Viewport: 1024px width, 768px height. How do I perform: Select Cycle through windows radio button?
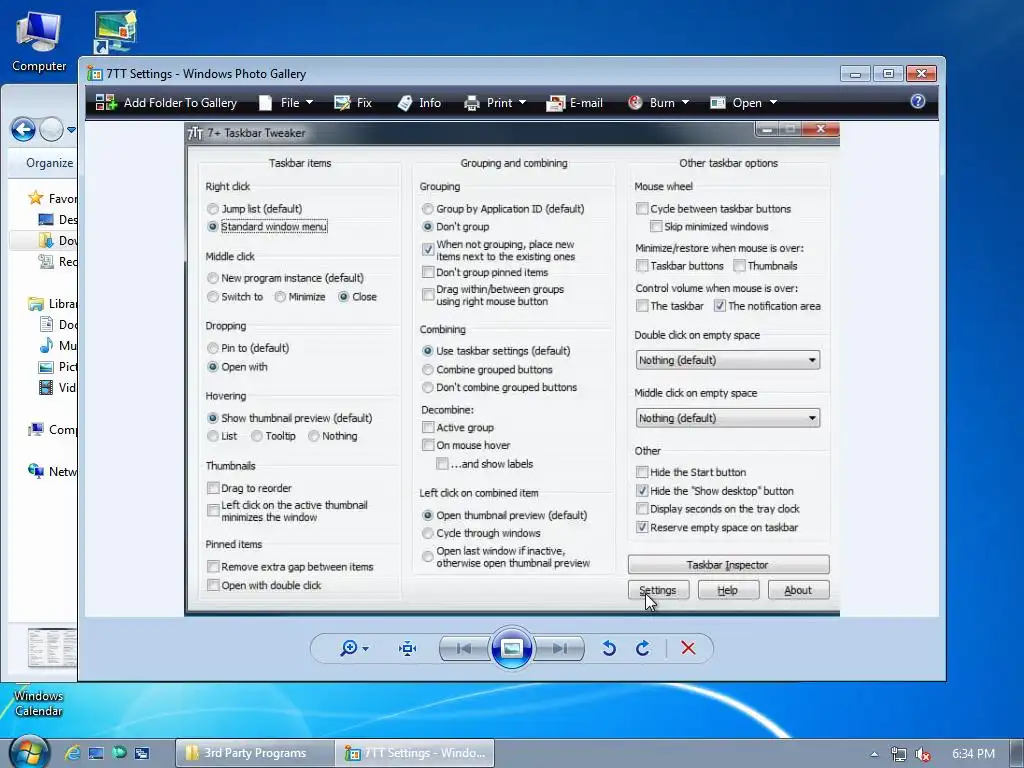(x=428, y=533)
